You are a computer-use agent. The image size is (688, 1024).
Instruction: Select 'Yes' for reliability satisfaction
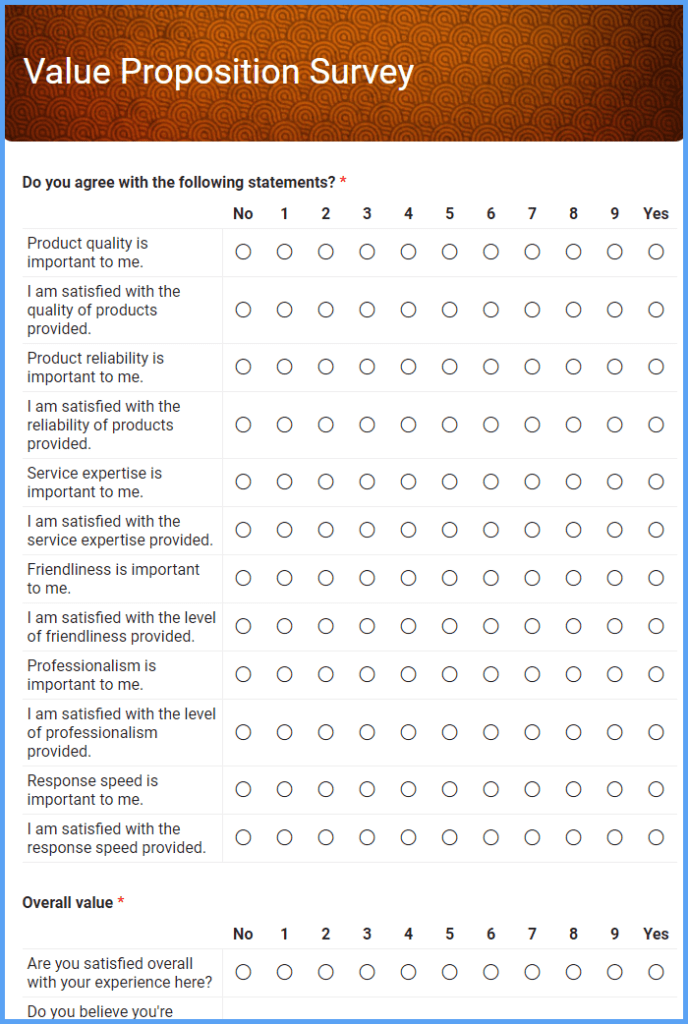click(x=655, y=424)
